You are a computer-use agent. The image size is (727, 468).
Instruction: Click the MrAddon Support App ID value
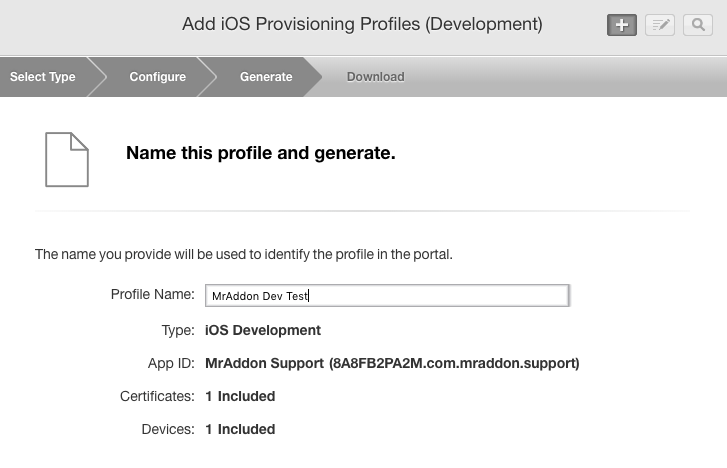(392, 363)
